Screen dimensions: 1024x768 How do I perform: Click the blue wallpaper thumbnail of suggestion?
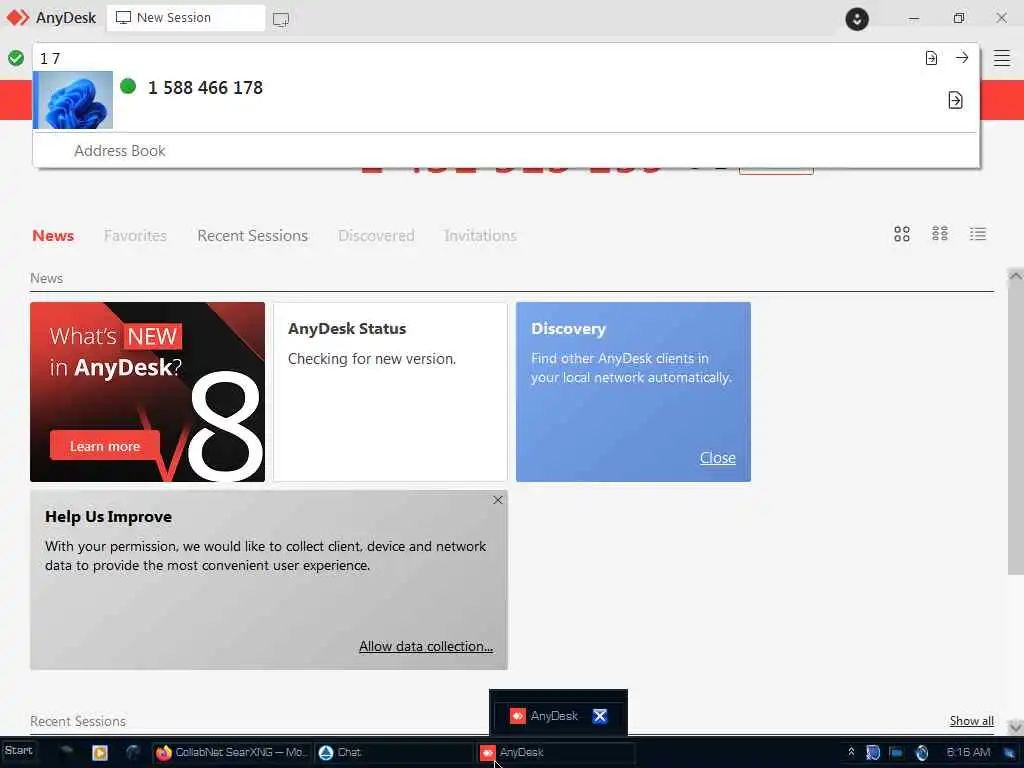pyautogui.click(x=74, y=100)
